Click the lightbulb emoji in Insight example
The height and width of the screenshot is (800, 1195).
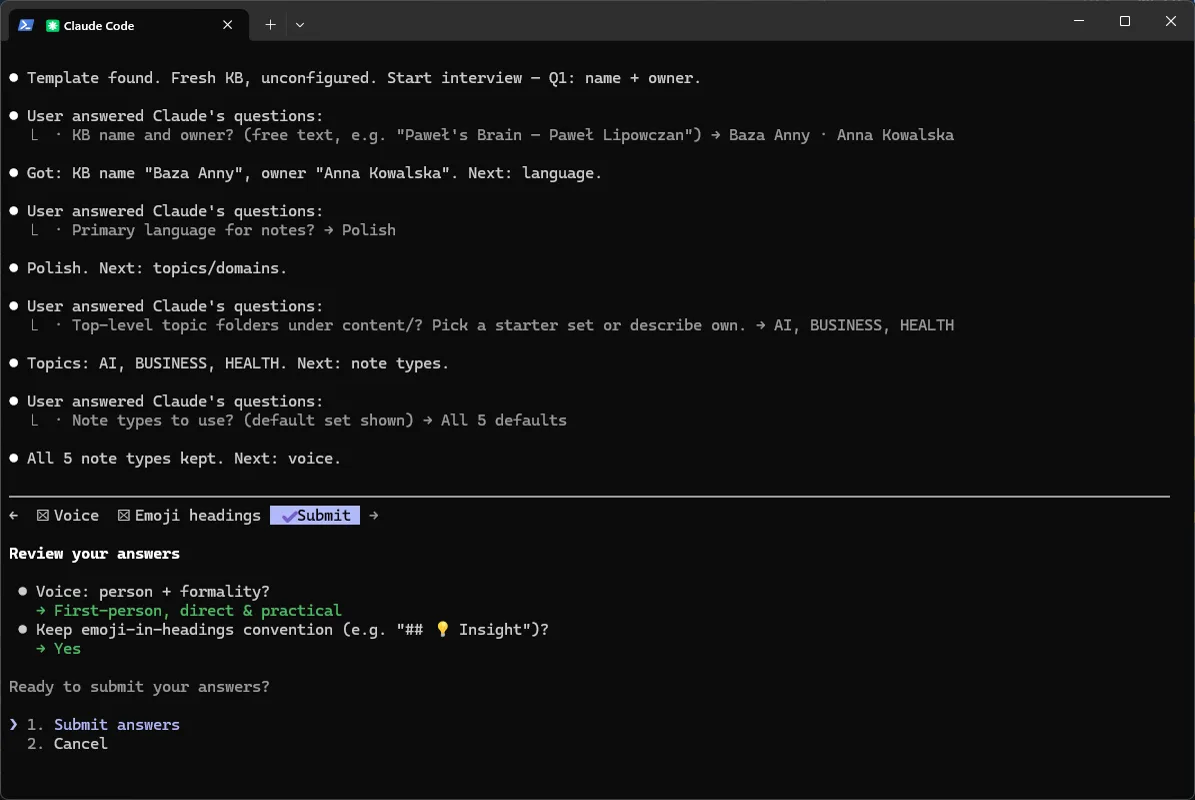click(442, 629)
